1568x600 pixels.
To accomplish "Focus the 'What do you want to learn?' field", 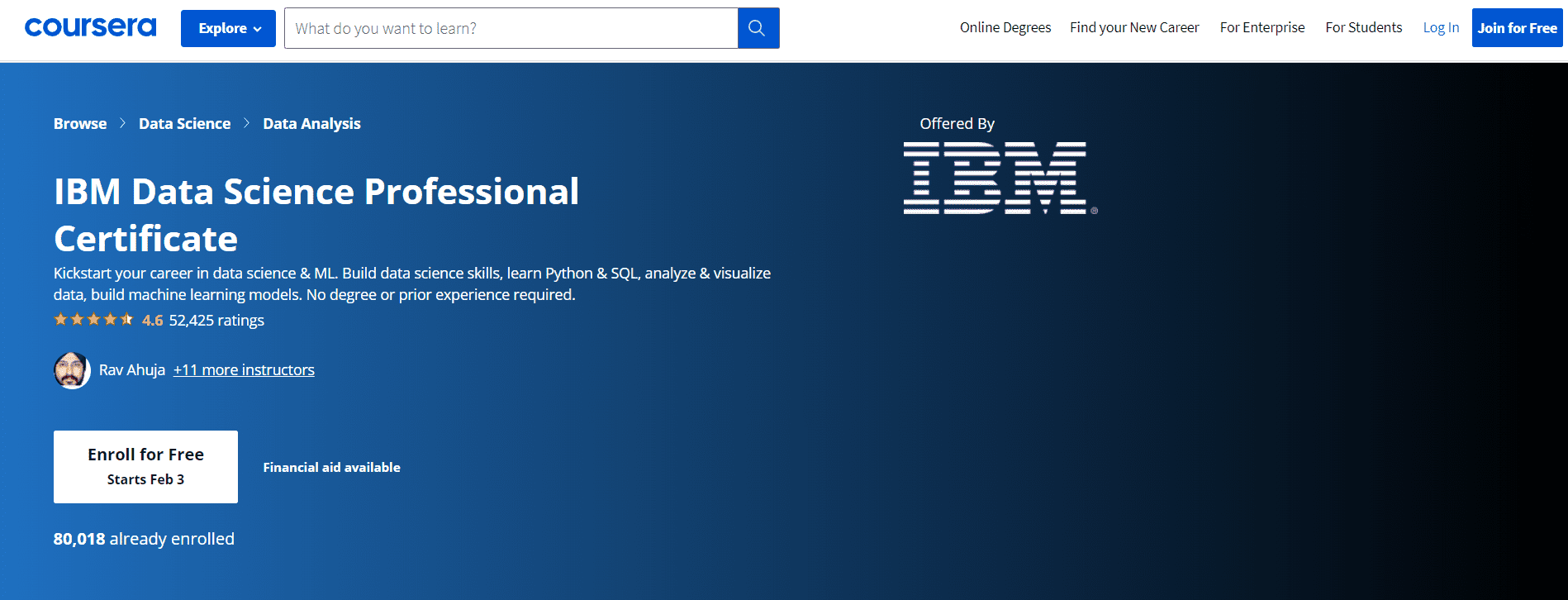I will click(x=511, y=28).
